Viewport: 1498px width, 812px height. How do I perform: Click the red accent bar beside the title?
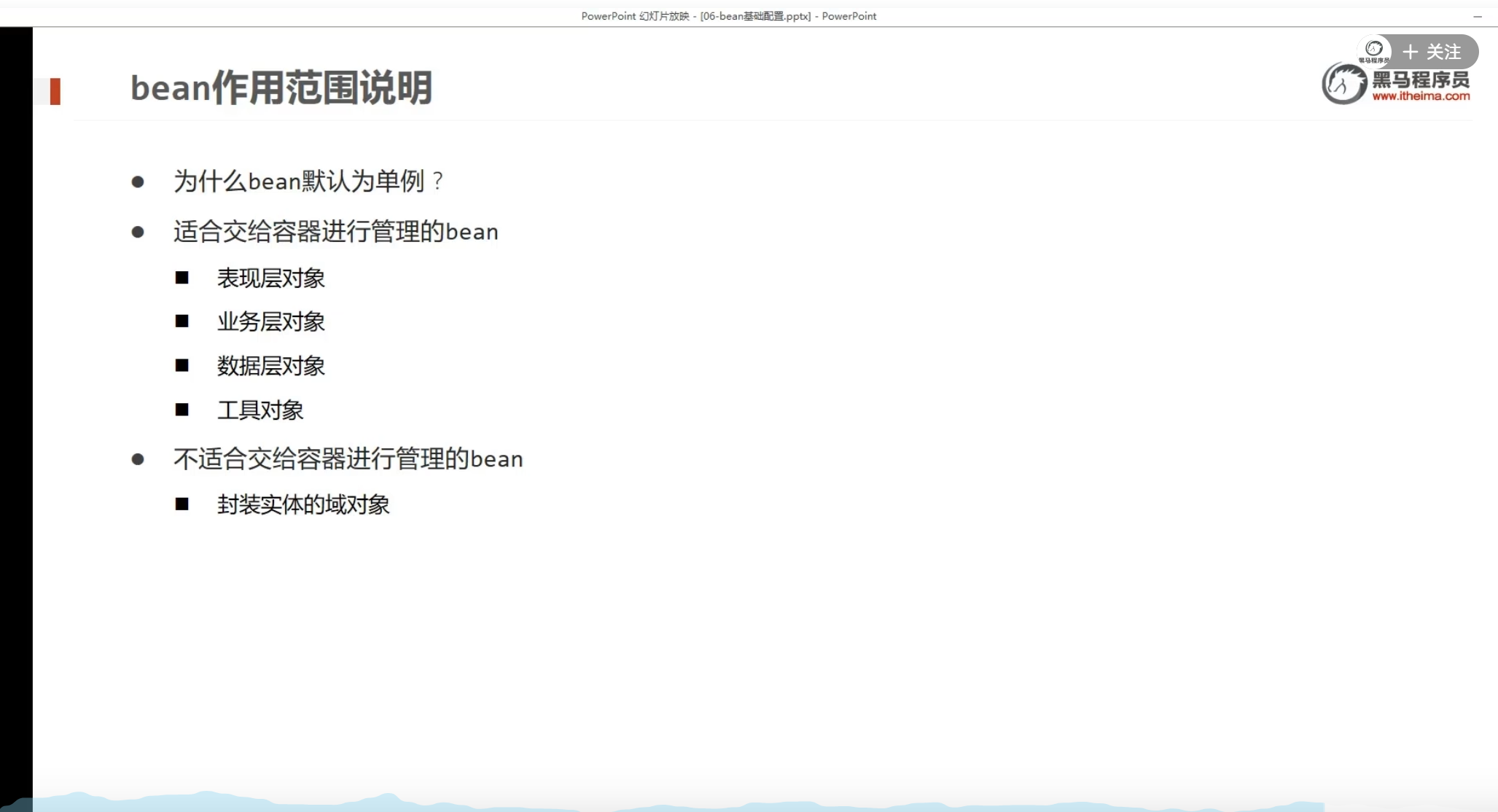(55, 91)
